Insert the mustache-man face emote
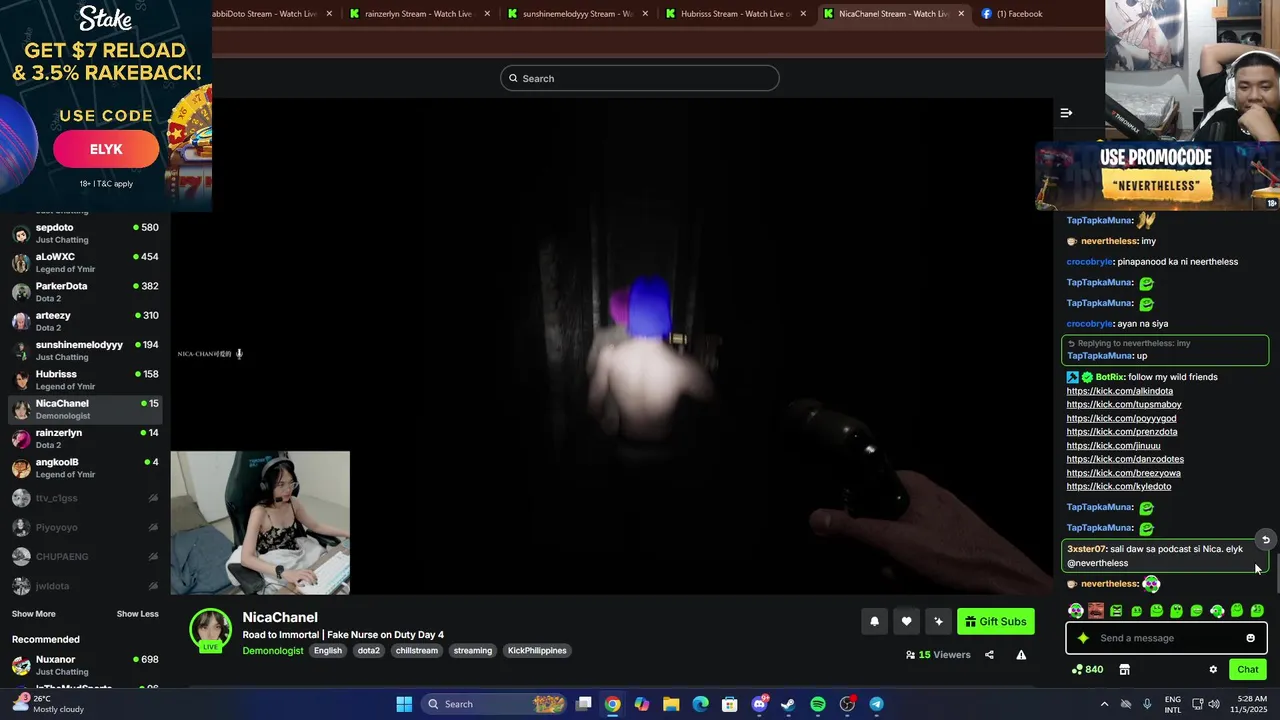This screenshot has width=1280, height=720. [1096, 610]
